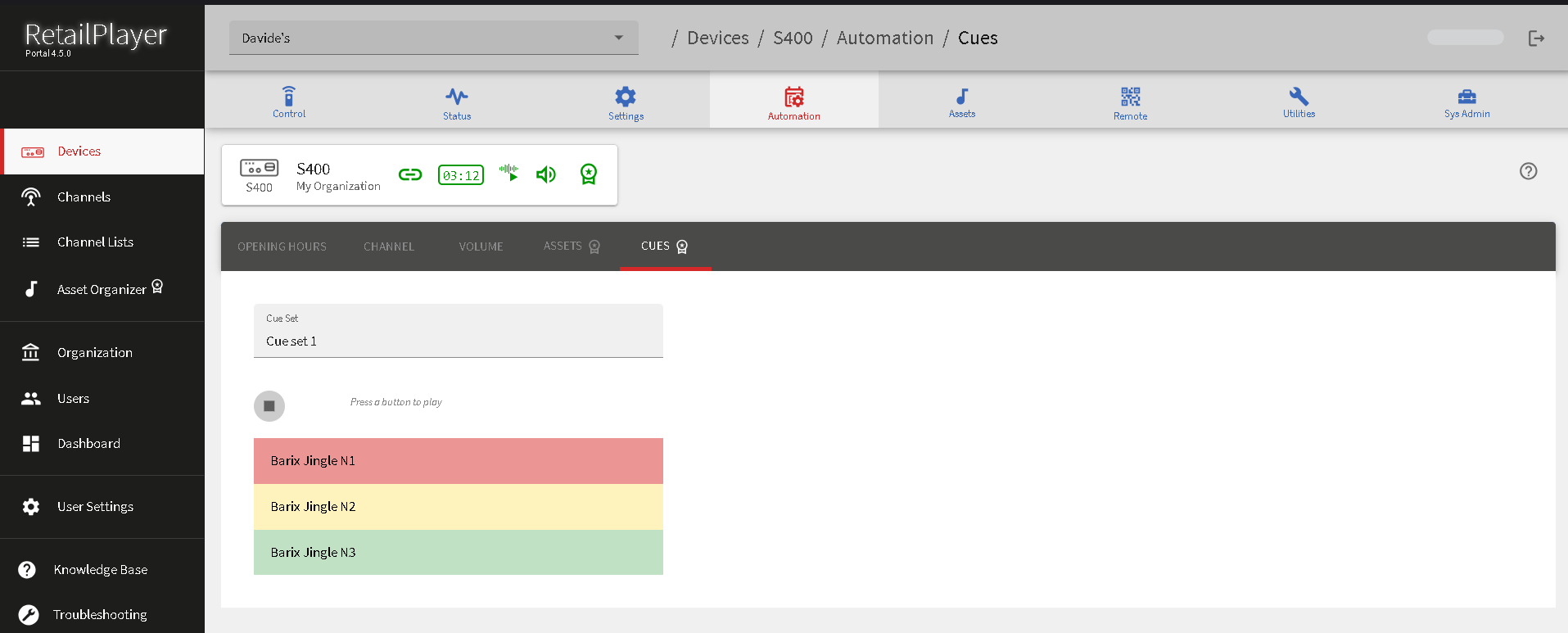Click the 03:12 device clock indicator
Screen dimensions: 1568x633
click(x=461, y=175)
